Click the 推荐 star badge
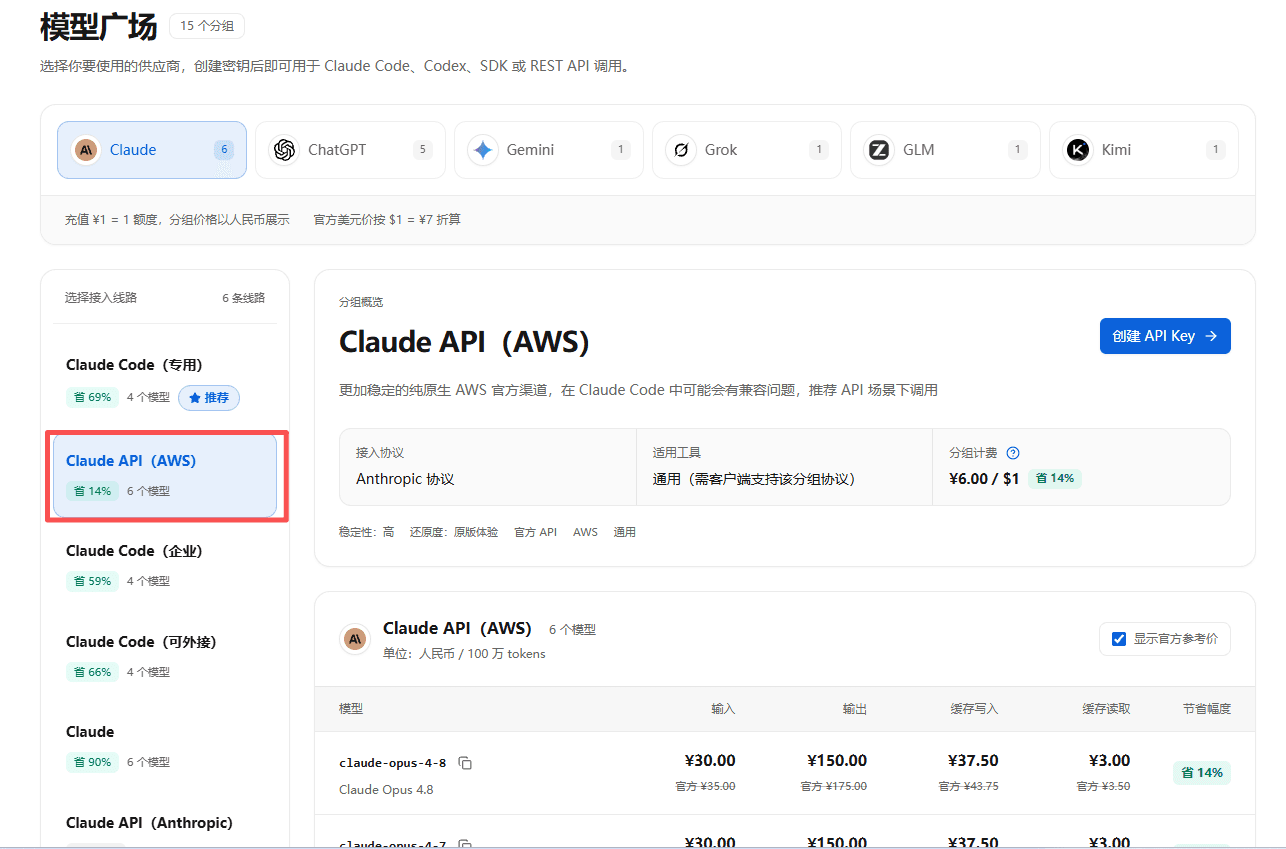1286x849 pixels. click(209, 398)
